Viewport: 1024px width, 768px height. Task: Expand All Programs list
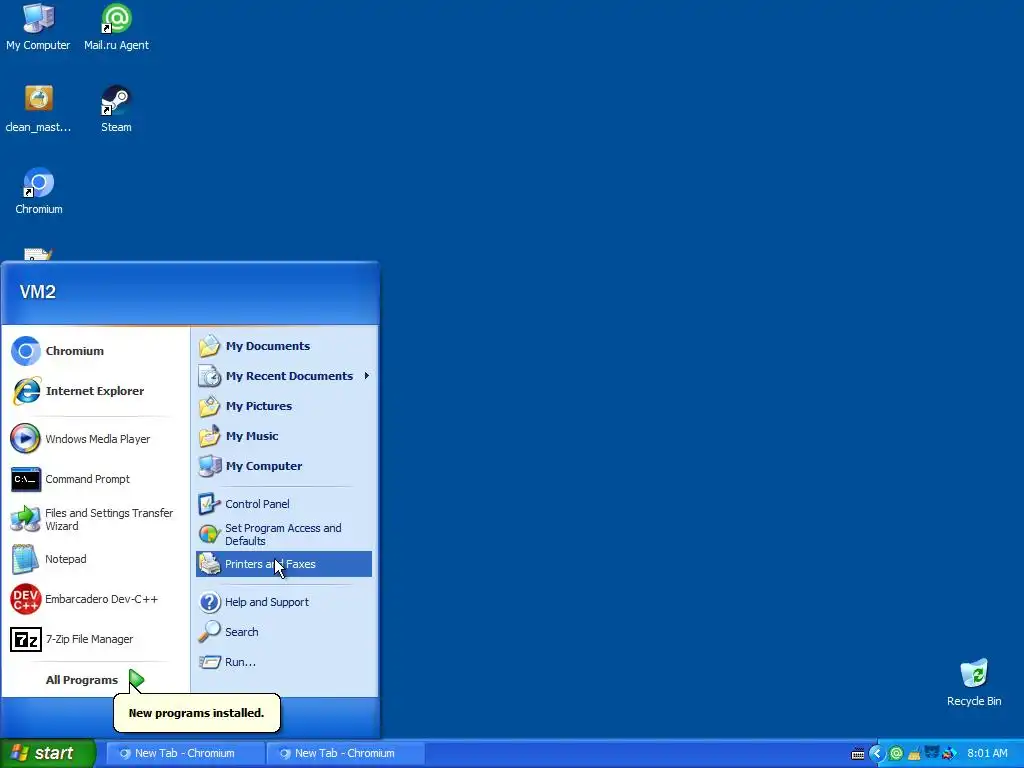pos(95,680)
